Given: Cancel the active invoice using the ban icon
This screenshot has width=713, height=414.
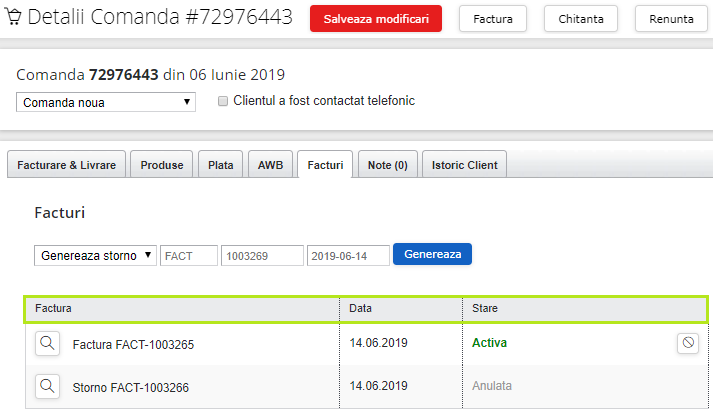Looking at the screenshot, I should tap(687, 343).
